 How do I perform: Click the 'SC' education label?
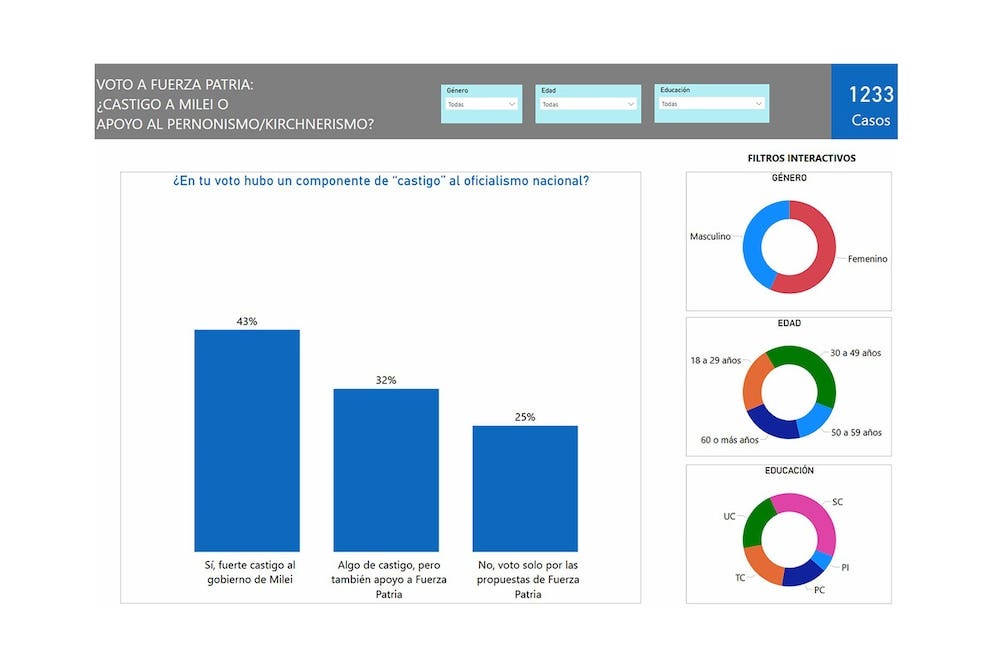pyautogui.click(x=837, y=502)
